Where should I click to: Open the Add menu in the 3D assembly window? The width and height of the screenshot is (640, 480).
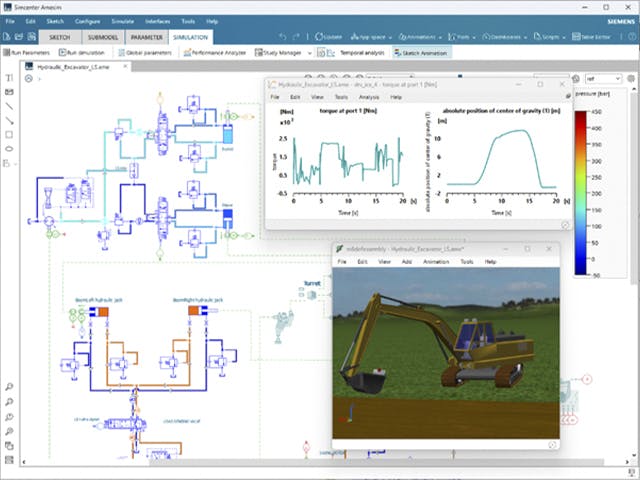[x=407, y=262]
